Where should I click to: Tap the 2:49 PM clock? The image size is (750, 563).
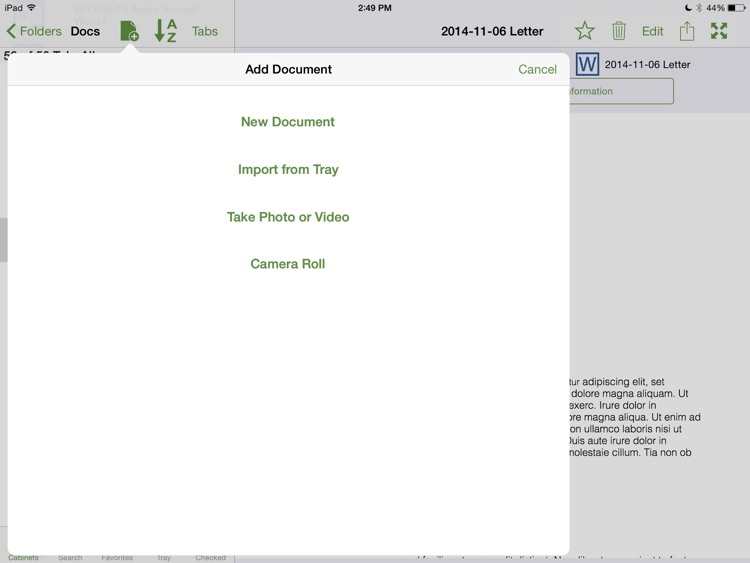coord(375,8)
